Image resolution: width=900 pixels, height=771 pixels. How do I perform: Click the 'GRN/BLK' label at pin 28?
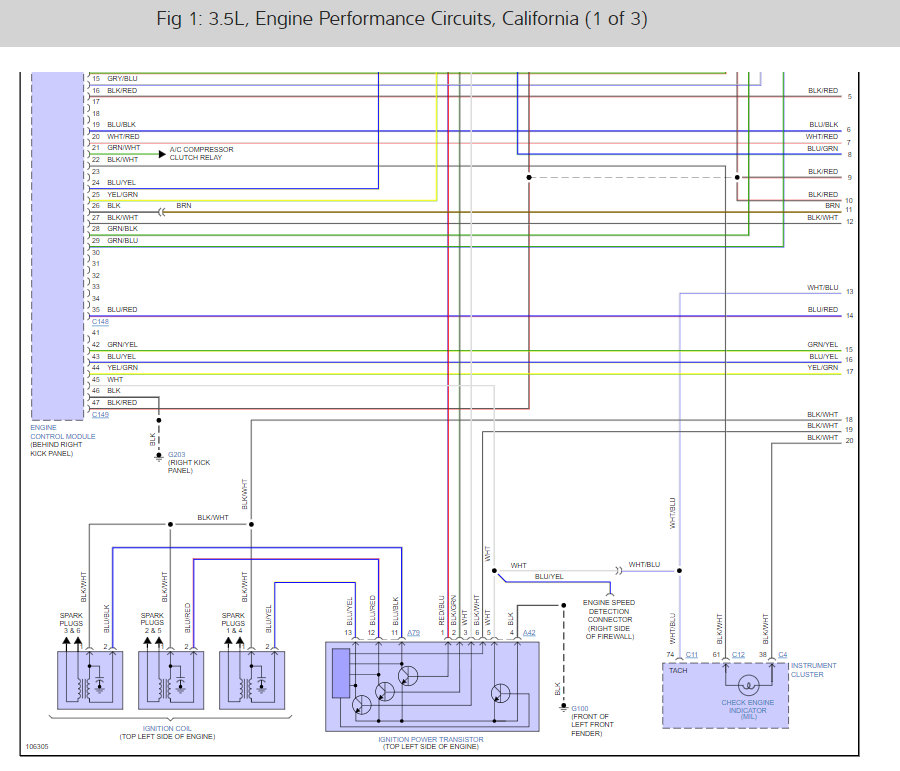pos(122,228)
